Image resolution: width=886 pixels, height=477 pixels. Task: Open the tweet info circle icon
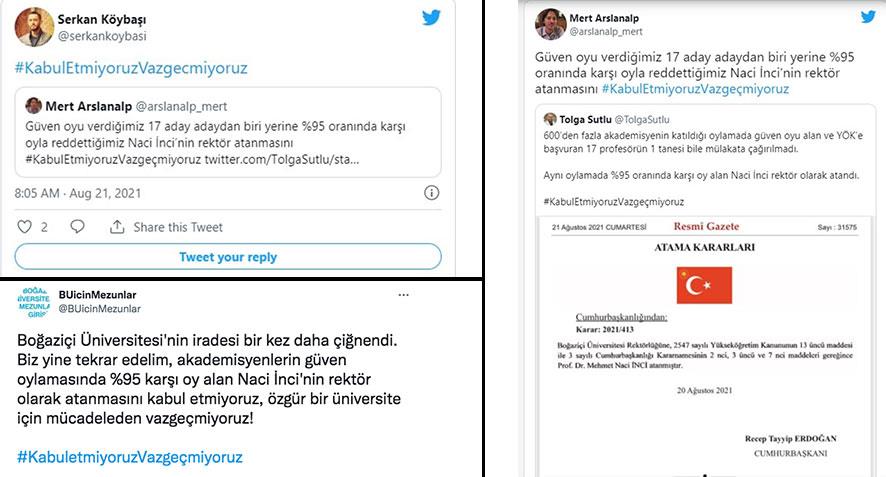[x=431, y=193]
